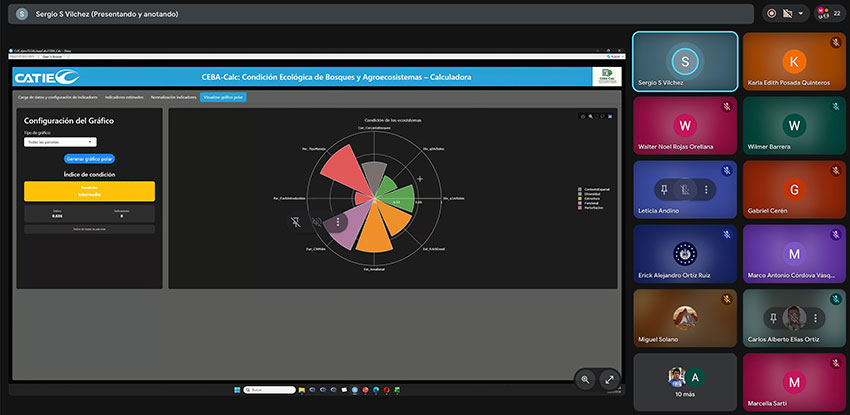
Task: Click the Windows Start button in shared taskbar
Action: coord(236,389)
